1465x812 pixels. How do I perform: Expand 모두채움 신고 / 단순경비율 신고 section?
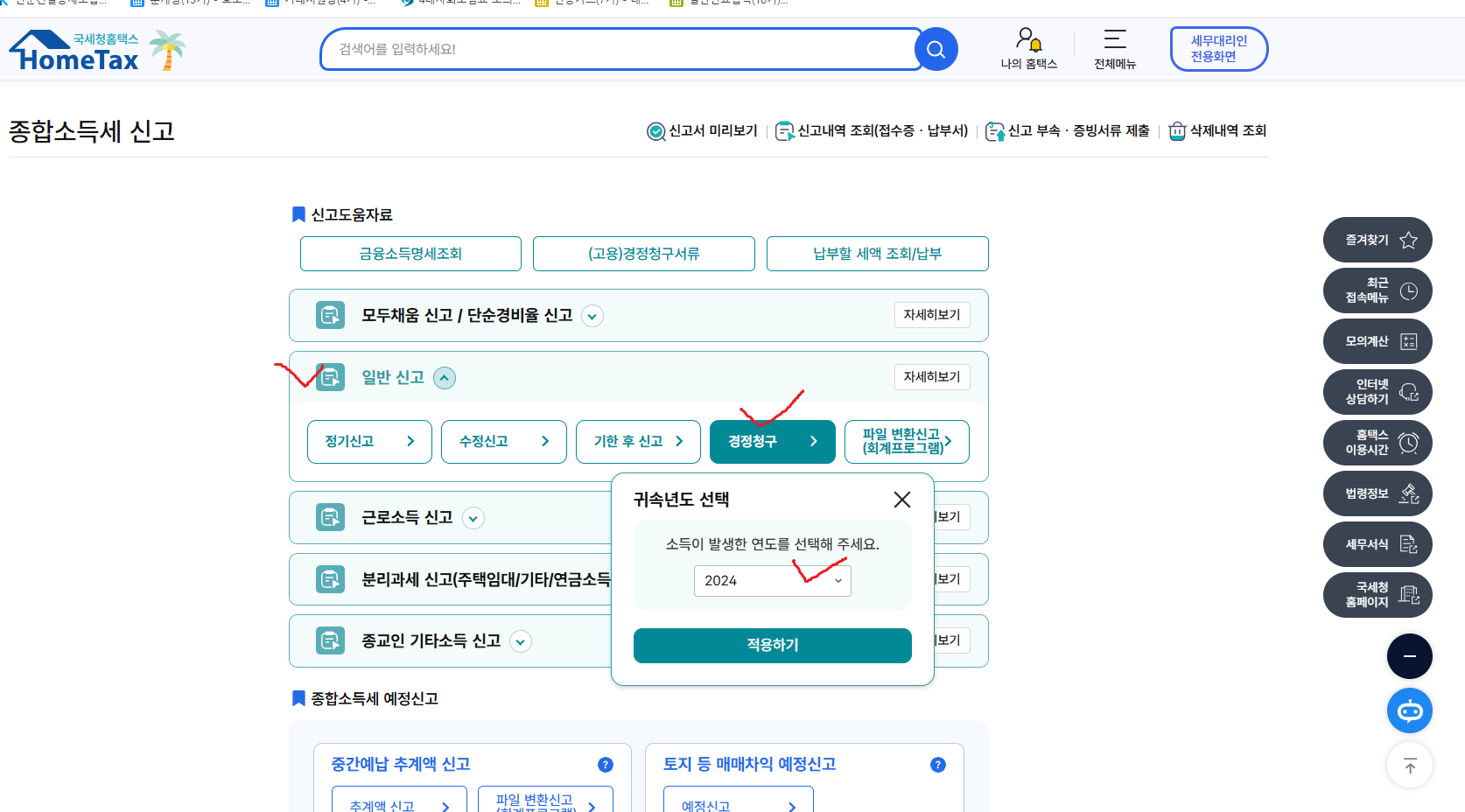[592, 316]
